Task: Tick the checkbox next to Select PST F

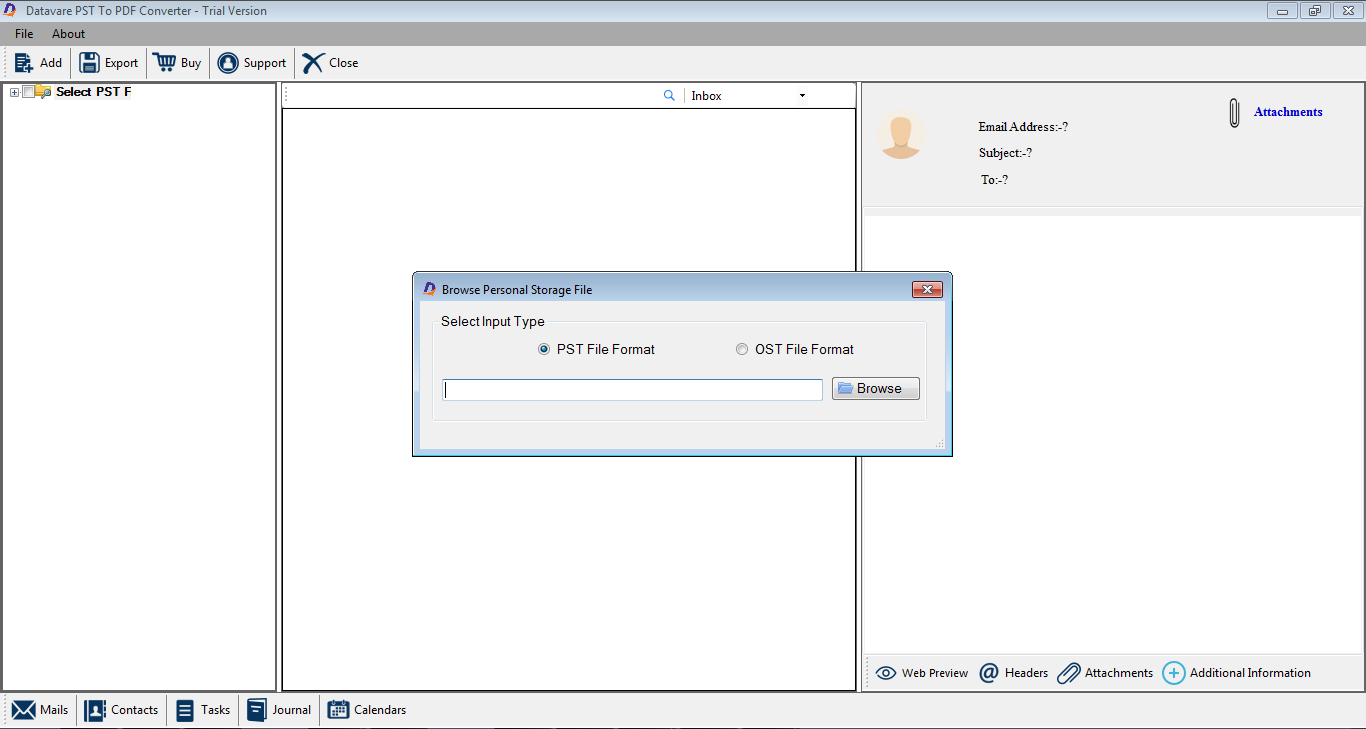Action: click(28, 92)
